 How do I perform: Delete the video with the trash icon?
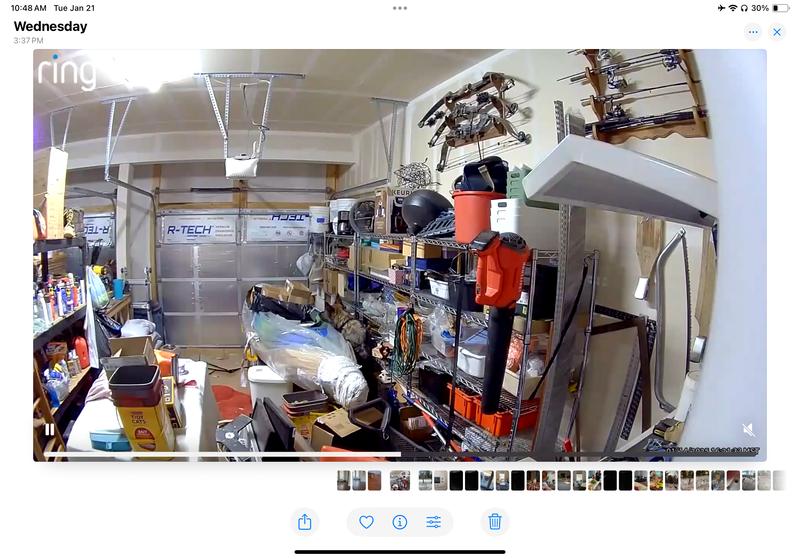pyautogui.click(x=494, y=522)
